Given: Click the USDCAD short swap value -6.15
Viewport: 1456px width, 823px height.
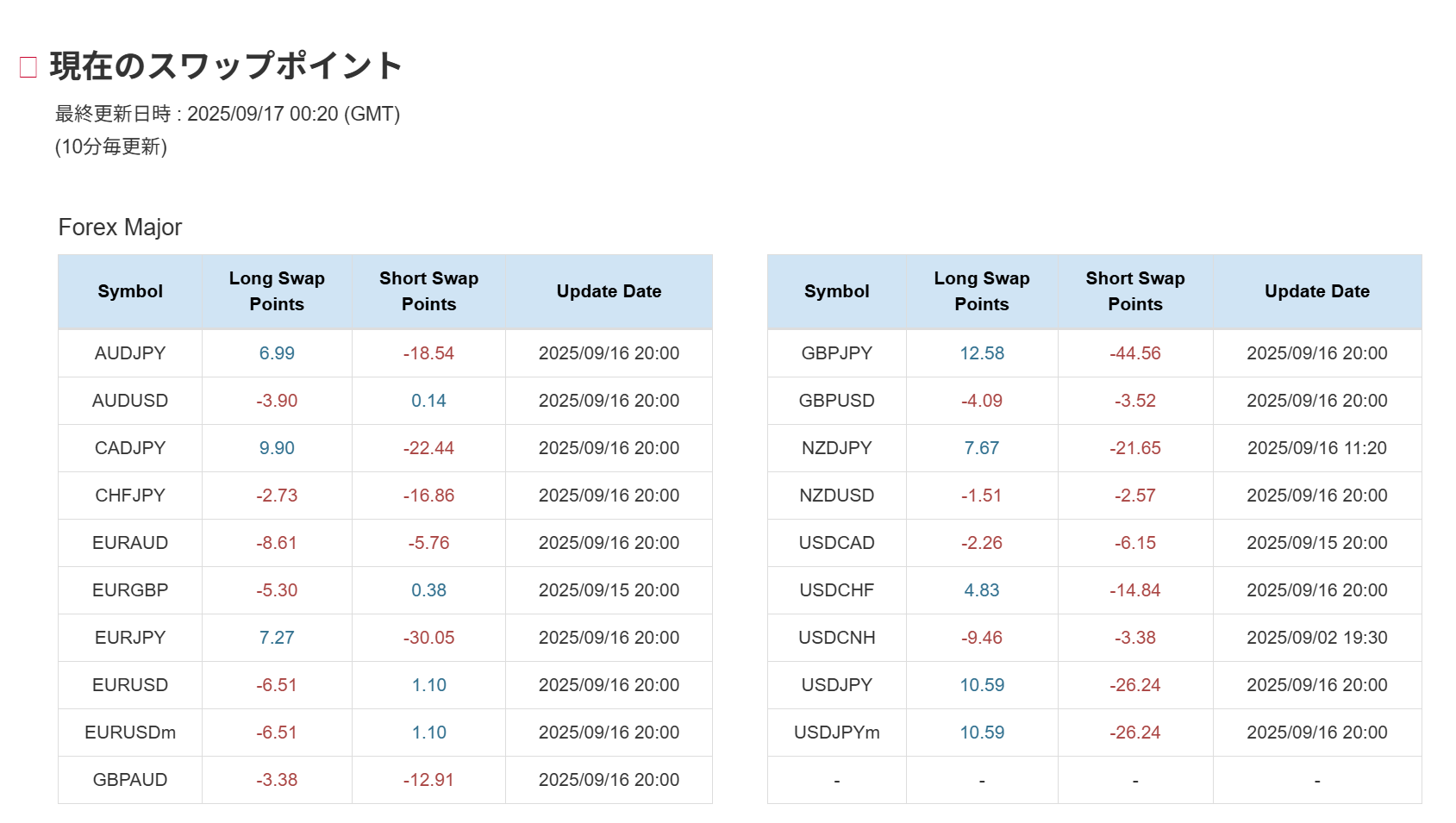Looking at the screenshot, I should 1134,543.
